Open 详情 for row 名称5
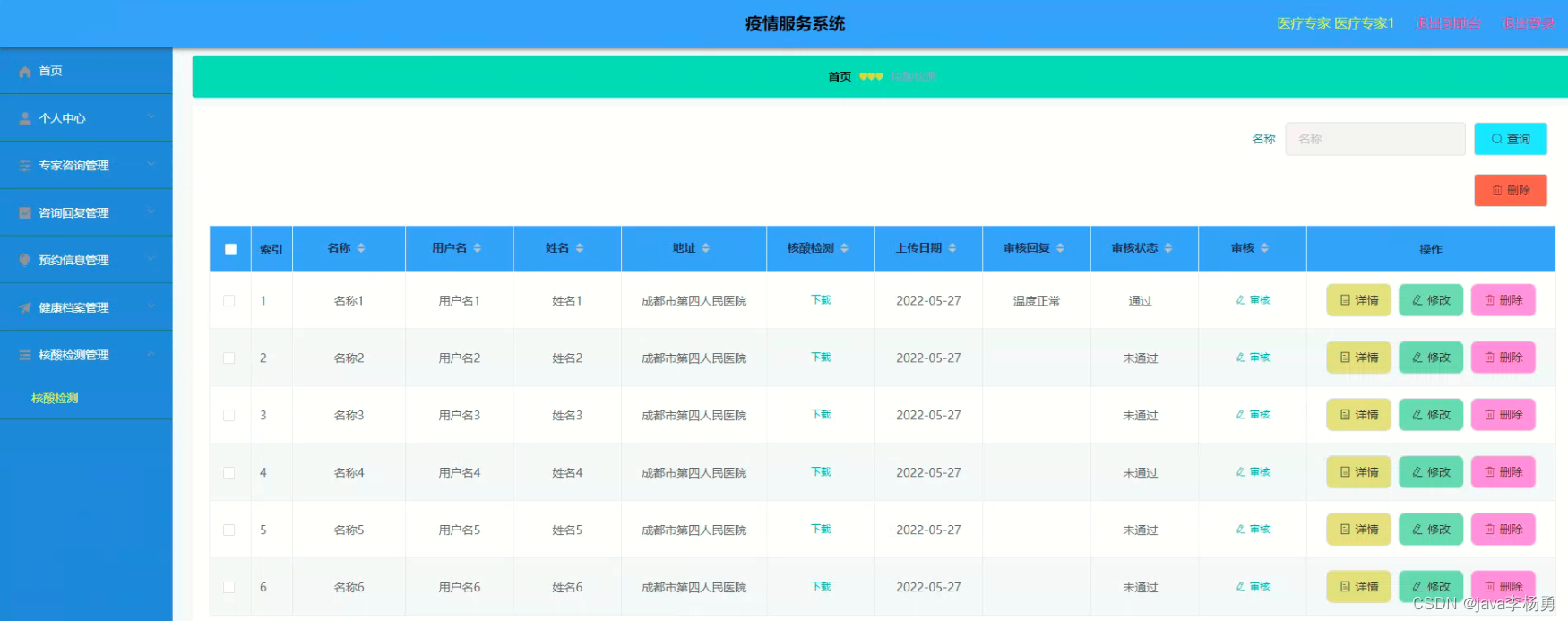The width and height of the screenshot is (1568, 621). point(1358,530)
